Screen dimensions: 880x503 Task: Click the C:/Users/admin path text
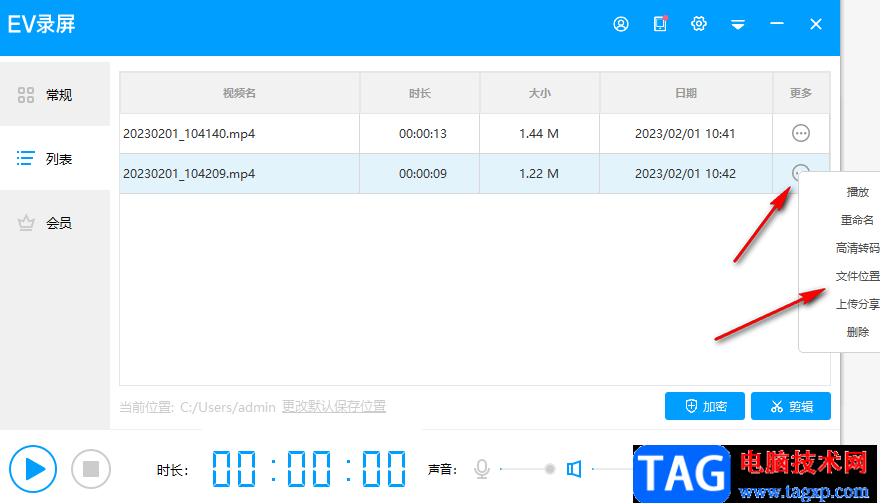[228, 406]
